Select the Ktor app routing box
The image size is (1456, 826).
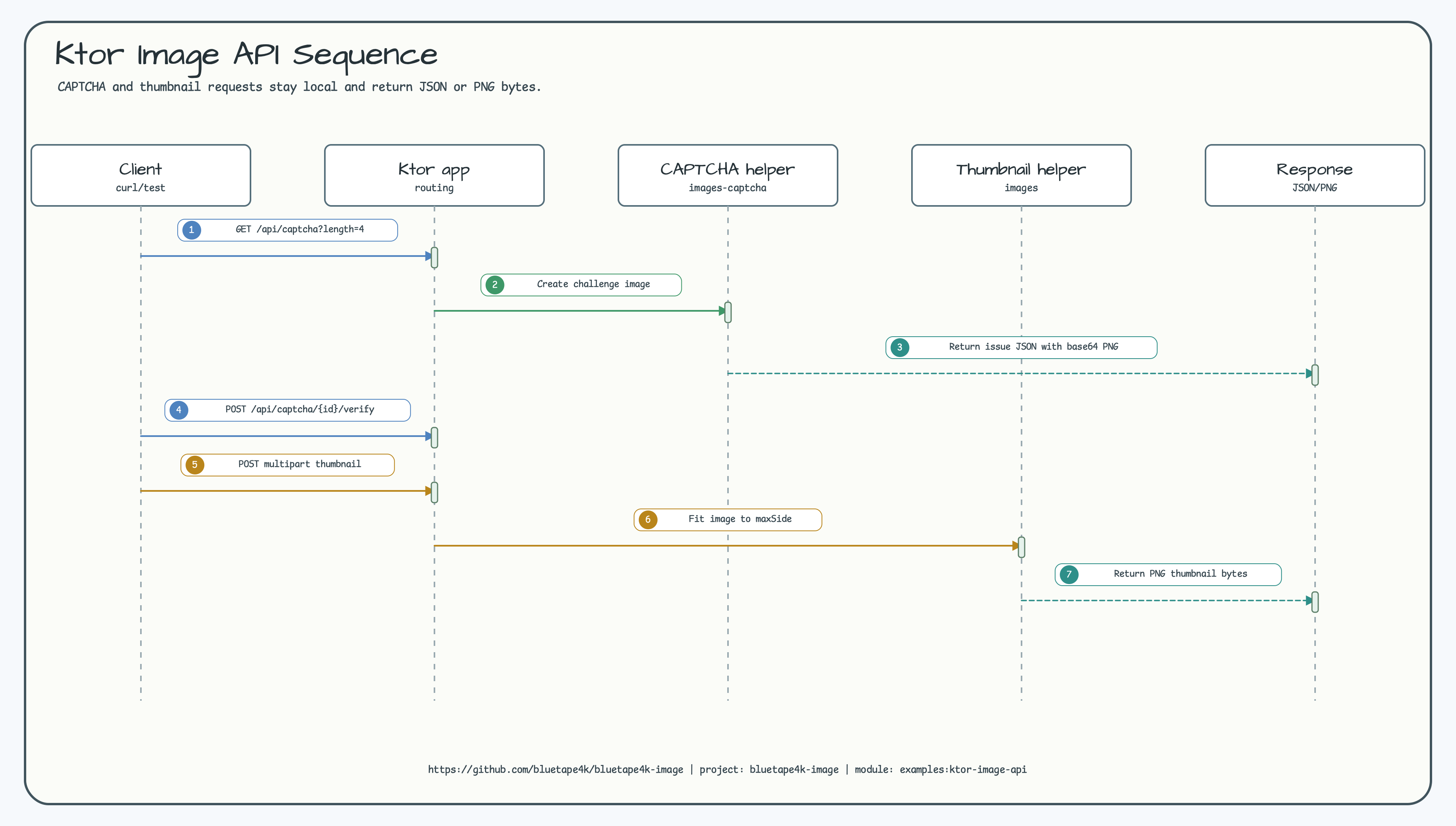coord(434,175)
